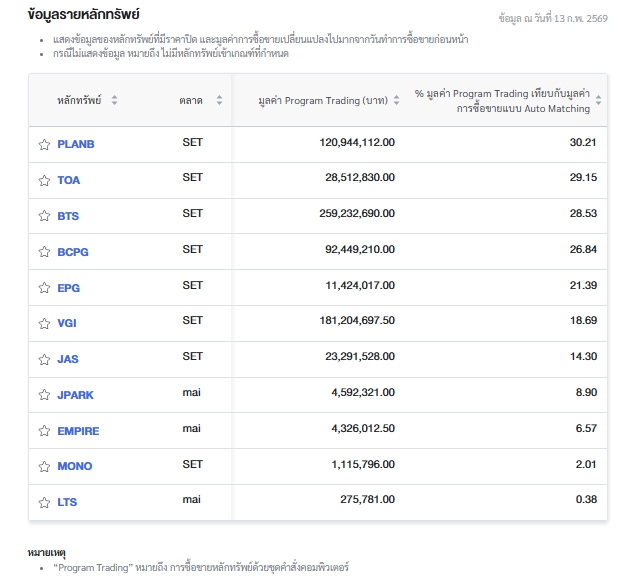Toggle the star next to JPARK
The width and height of the screenshot is (627, 577).
pos(44,395)
